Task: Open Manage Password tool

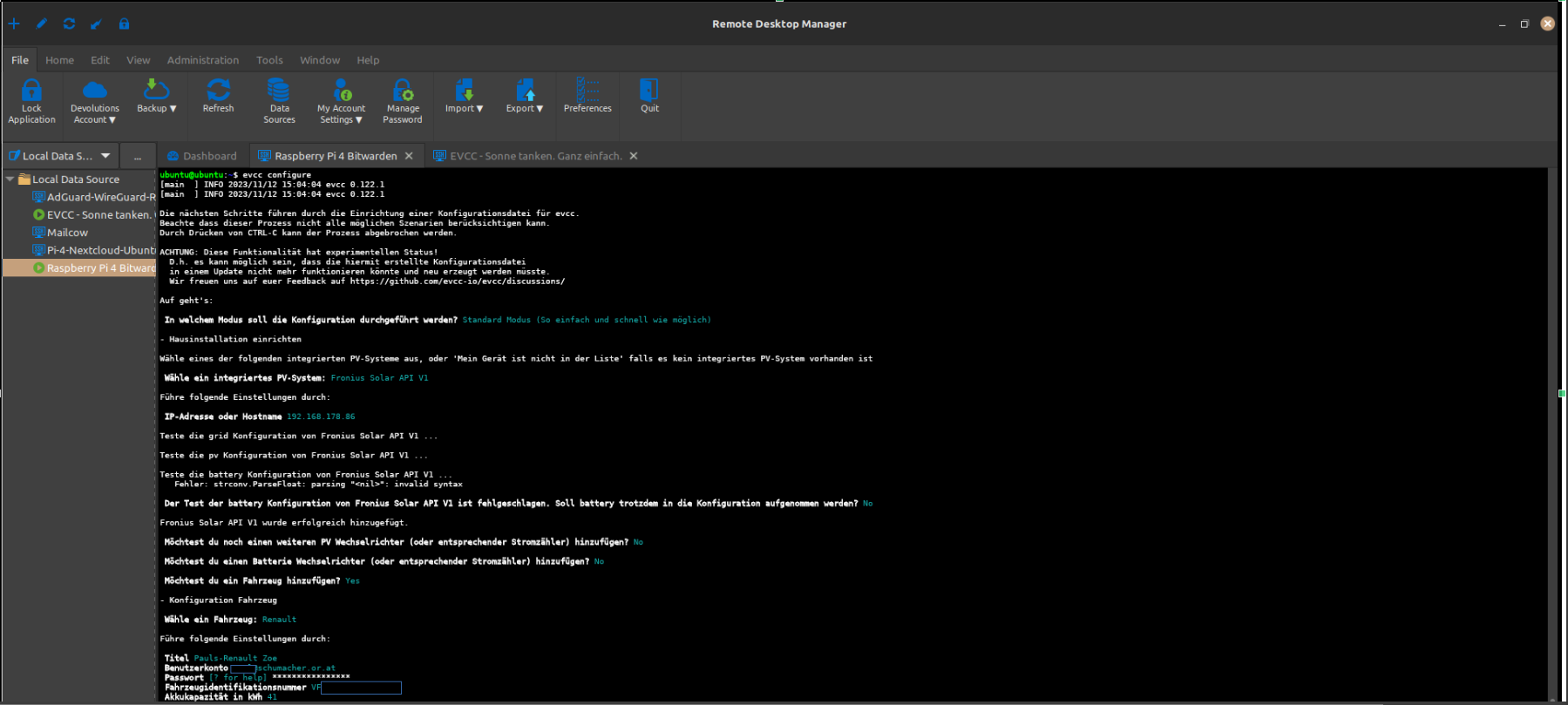Action: (403, 91)
